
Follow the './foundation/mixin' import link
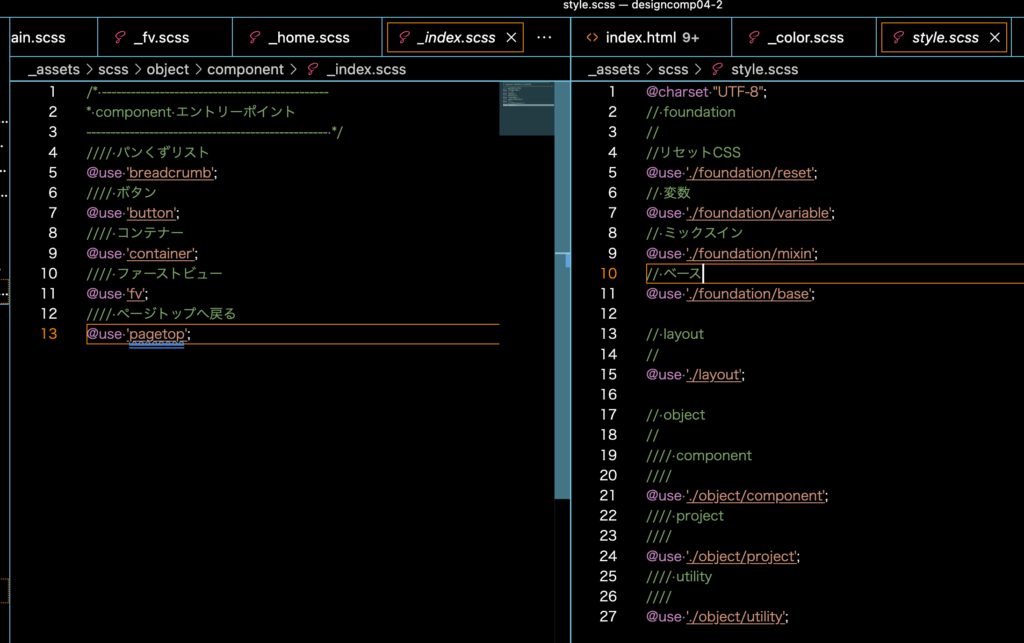[x=750, y=253]
